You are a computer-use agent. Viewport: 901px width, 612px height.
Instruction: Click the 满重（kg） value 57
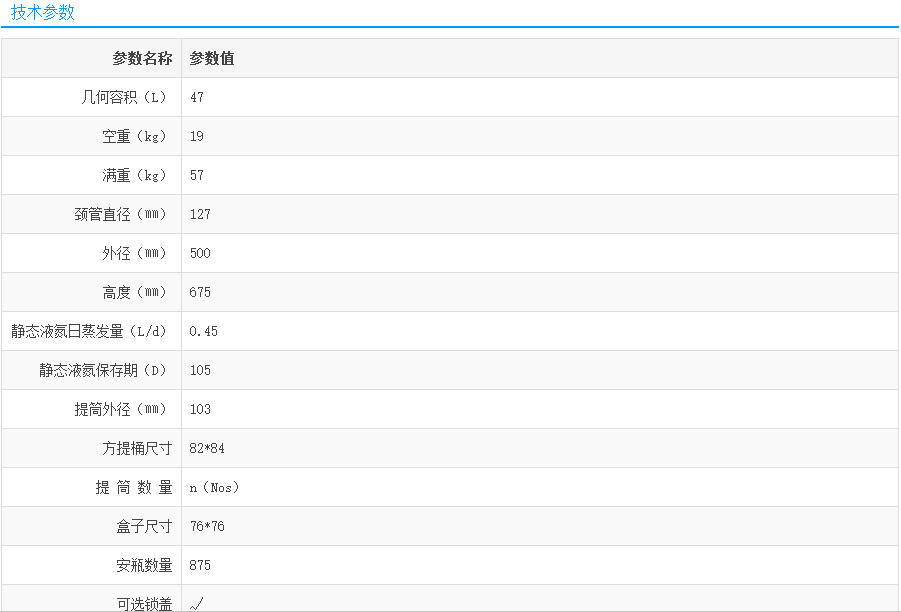pyautogui.click(x=197, y=176)
